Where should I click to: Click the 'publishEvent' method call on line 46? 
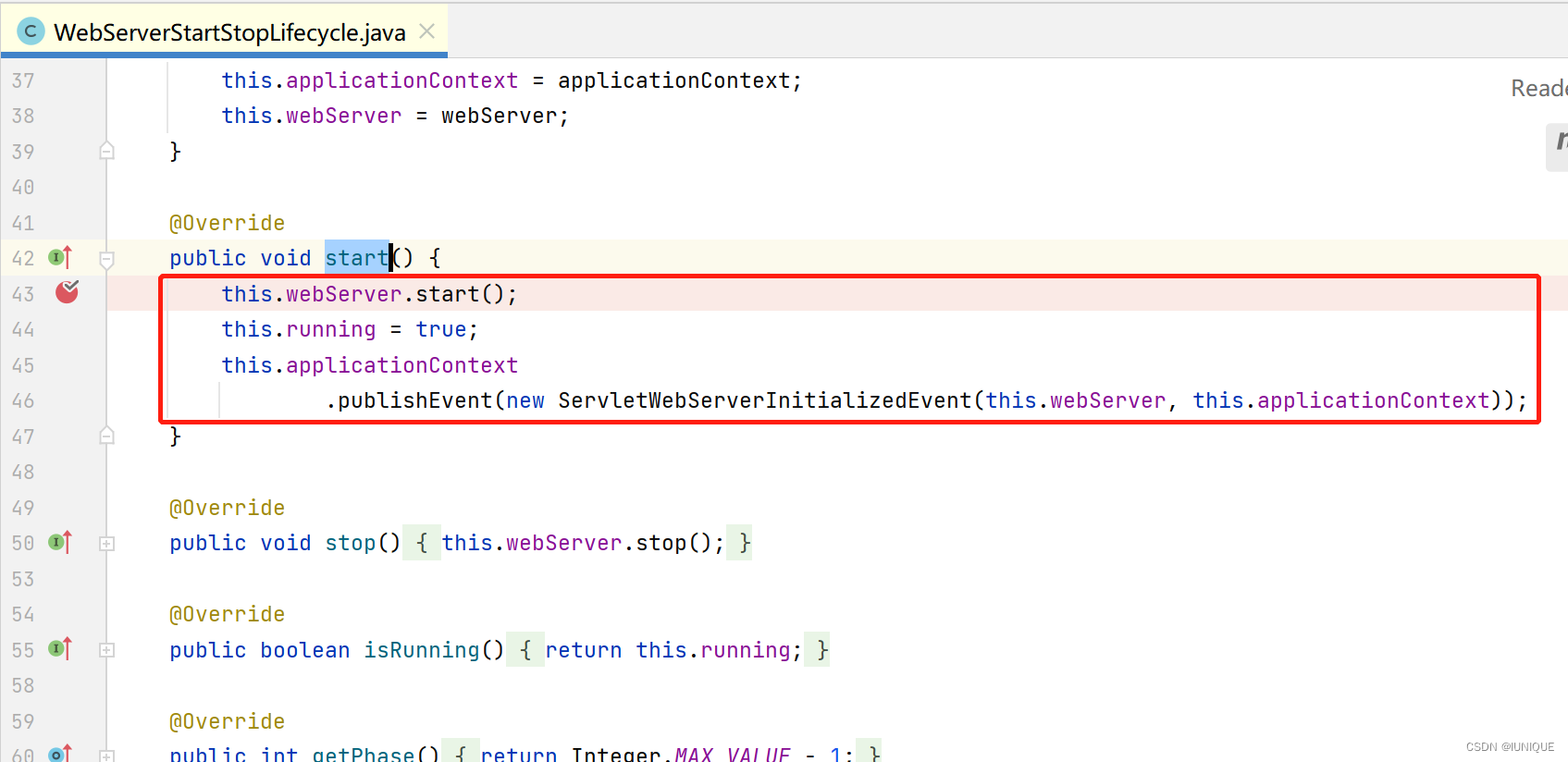point(414,400)
